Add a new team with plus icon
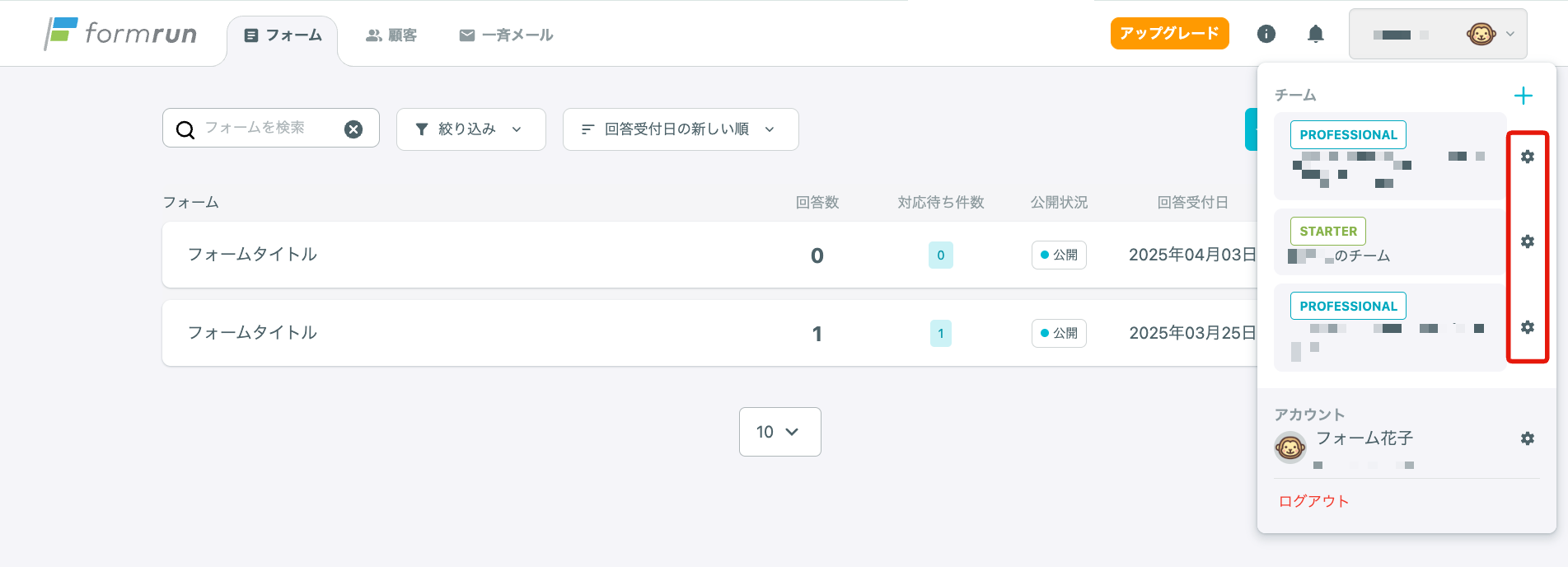 pos(1524,96)
